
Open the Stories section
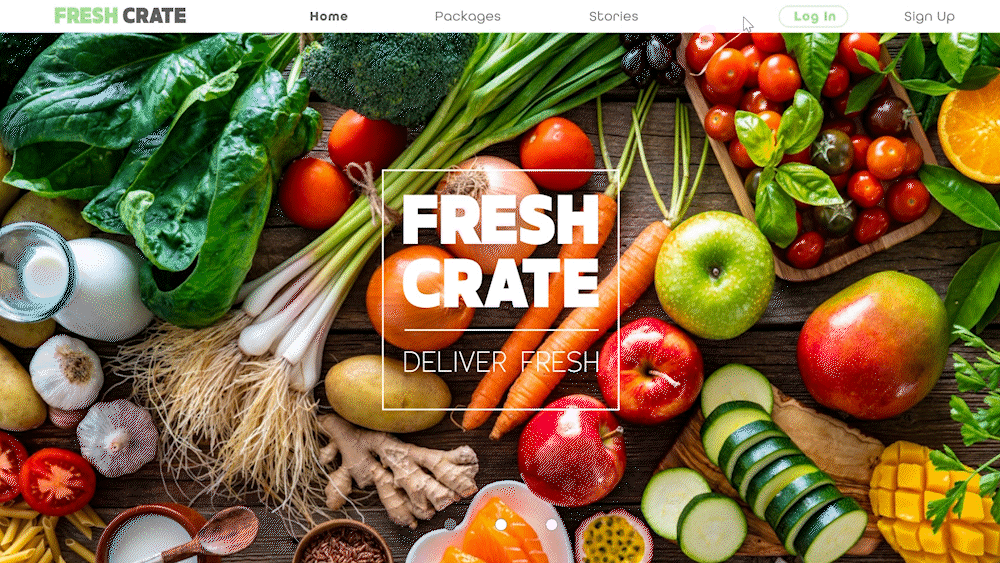[x=614, y=16]
